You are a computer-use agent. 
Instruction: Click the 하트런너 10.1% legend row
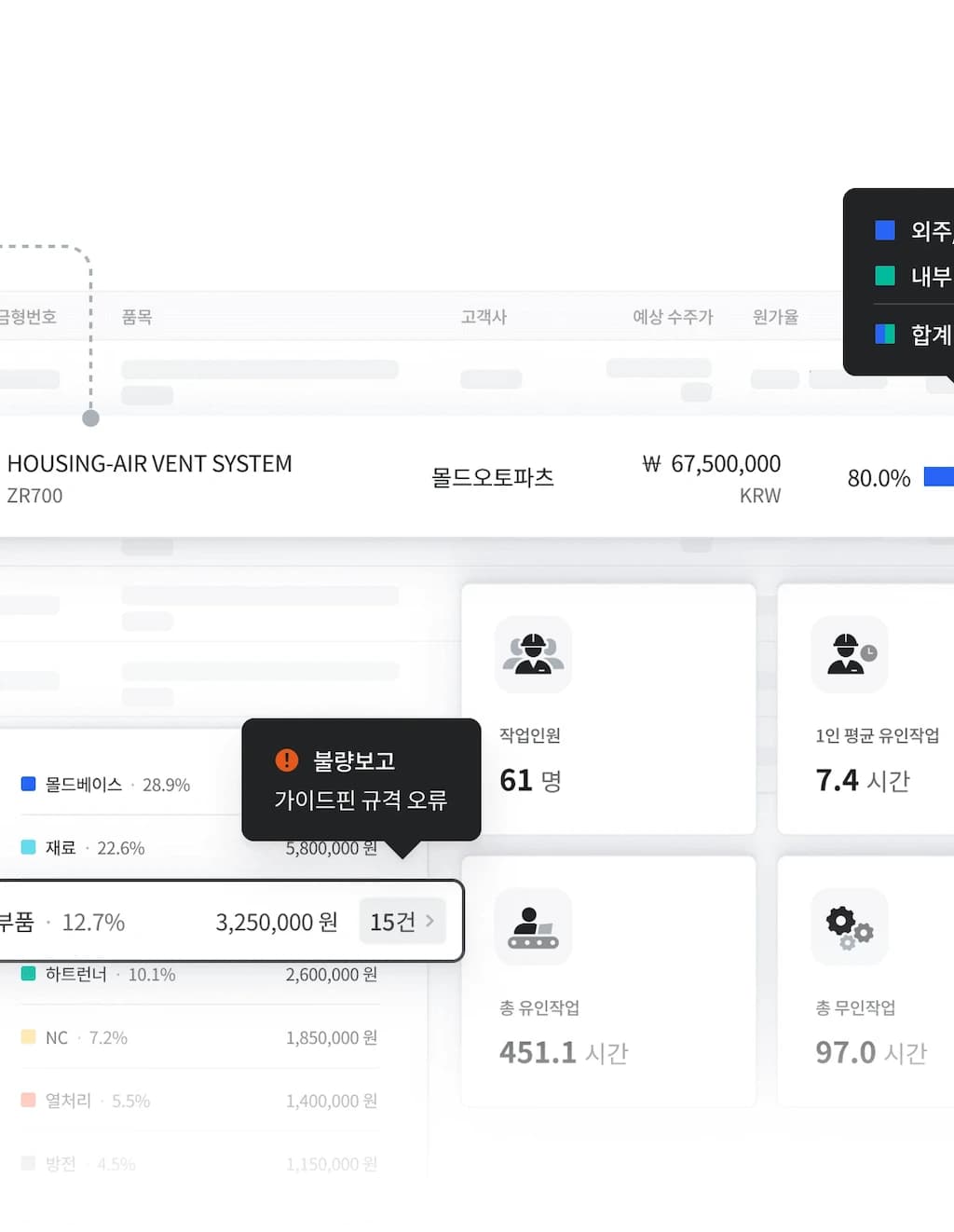tap(99, 974)
